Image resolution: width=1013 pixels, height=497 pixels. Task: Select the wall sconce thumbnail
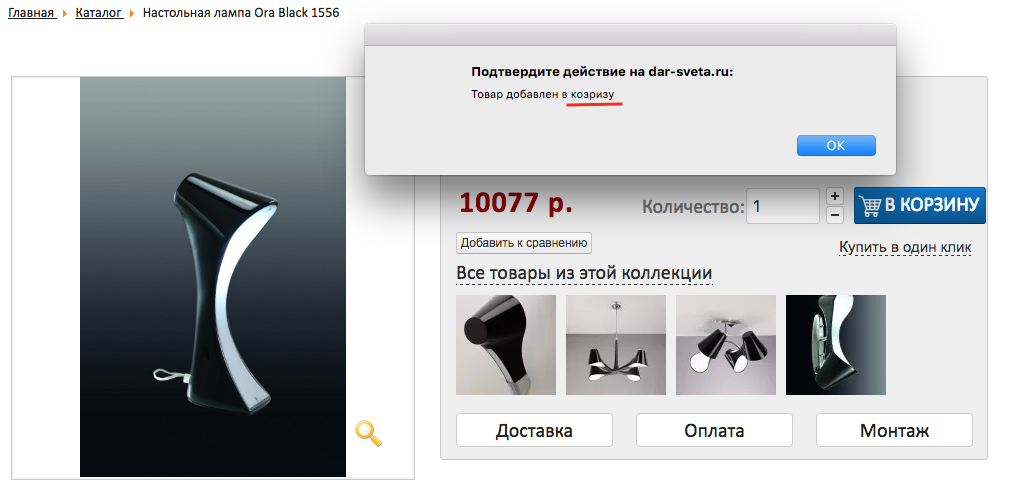coord(835,345)
